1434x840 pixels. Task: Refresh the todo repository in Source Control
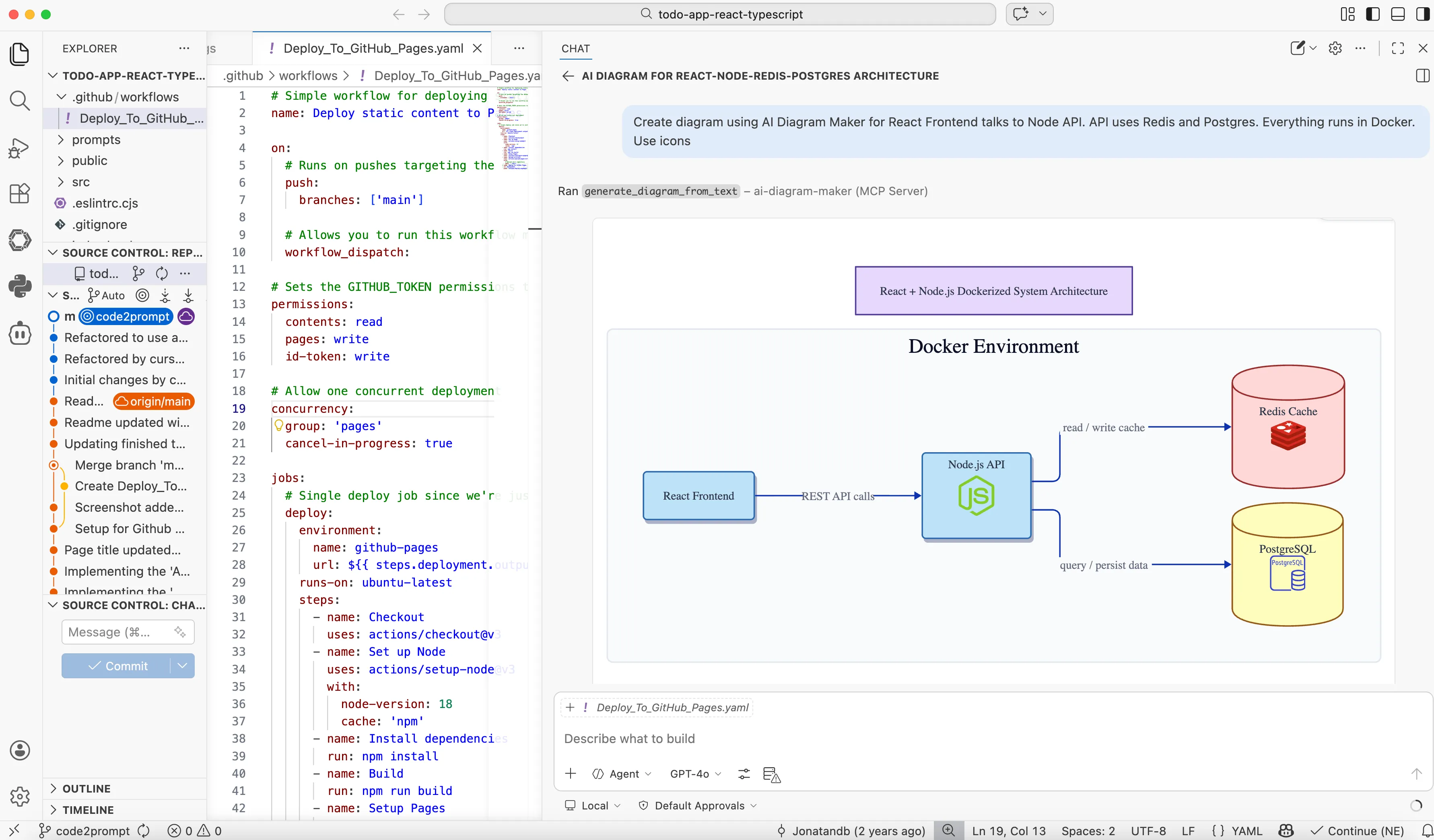tap(162, 273)
